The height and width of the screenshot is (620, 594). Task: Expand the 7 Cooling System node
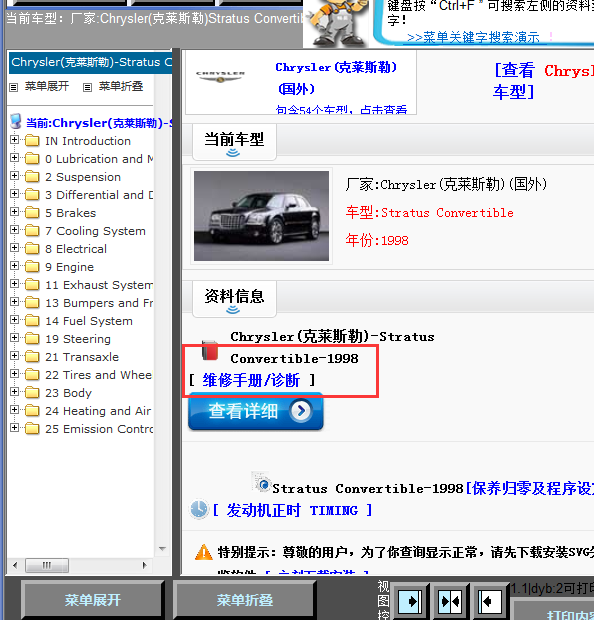click(x=14, y=230)
